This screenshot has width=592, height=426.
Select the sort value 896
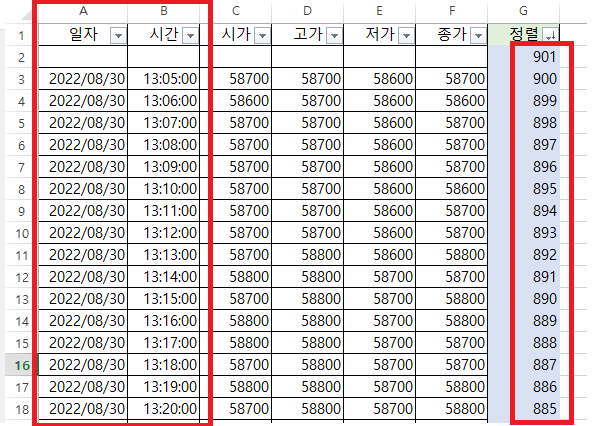524,167
